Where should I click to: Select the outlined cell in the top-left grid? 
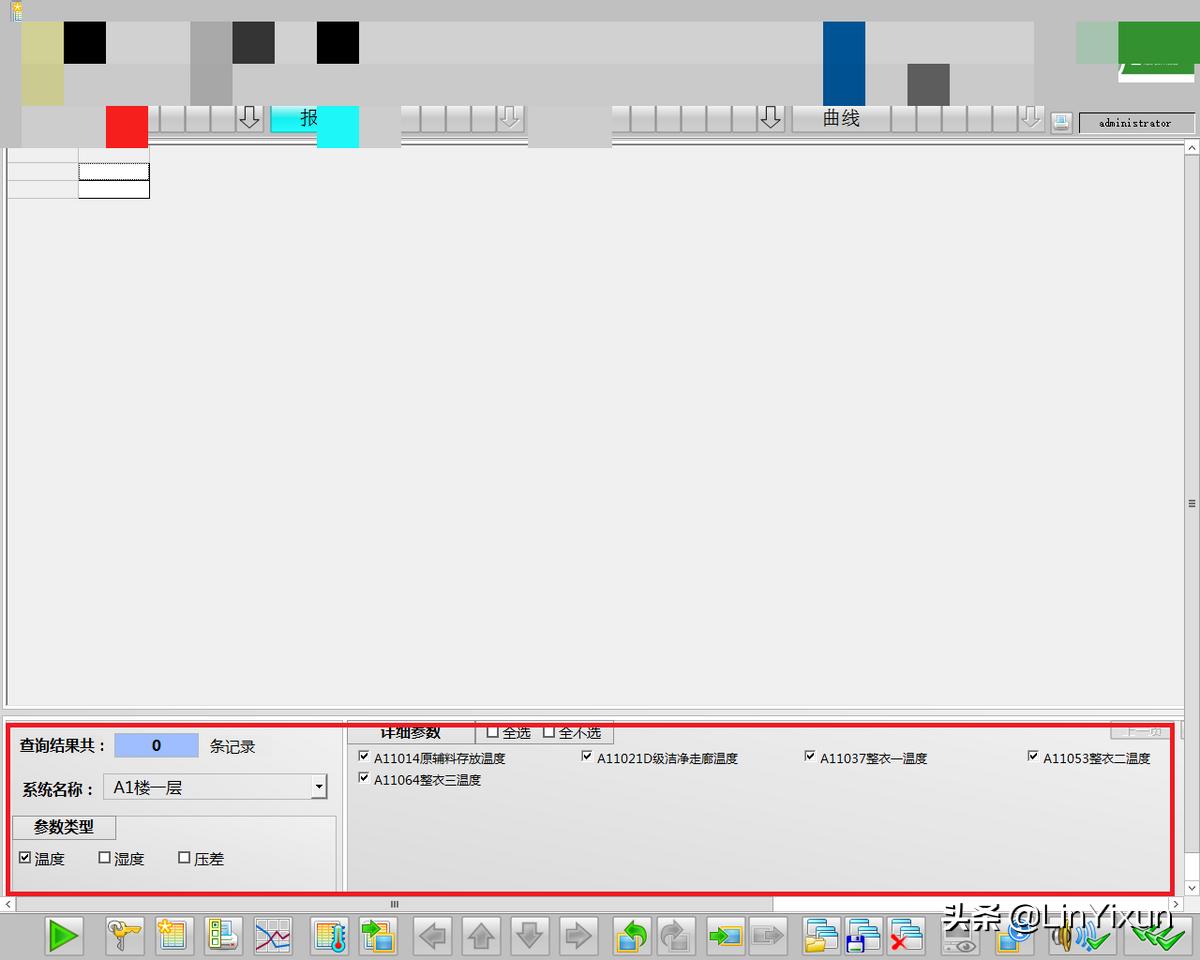[114, 172]
